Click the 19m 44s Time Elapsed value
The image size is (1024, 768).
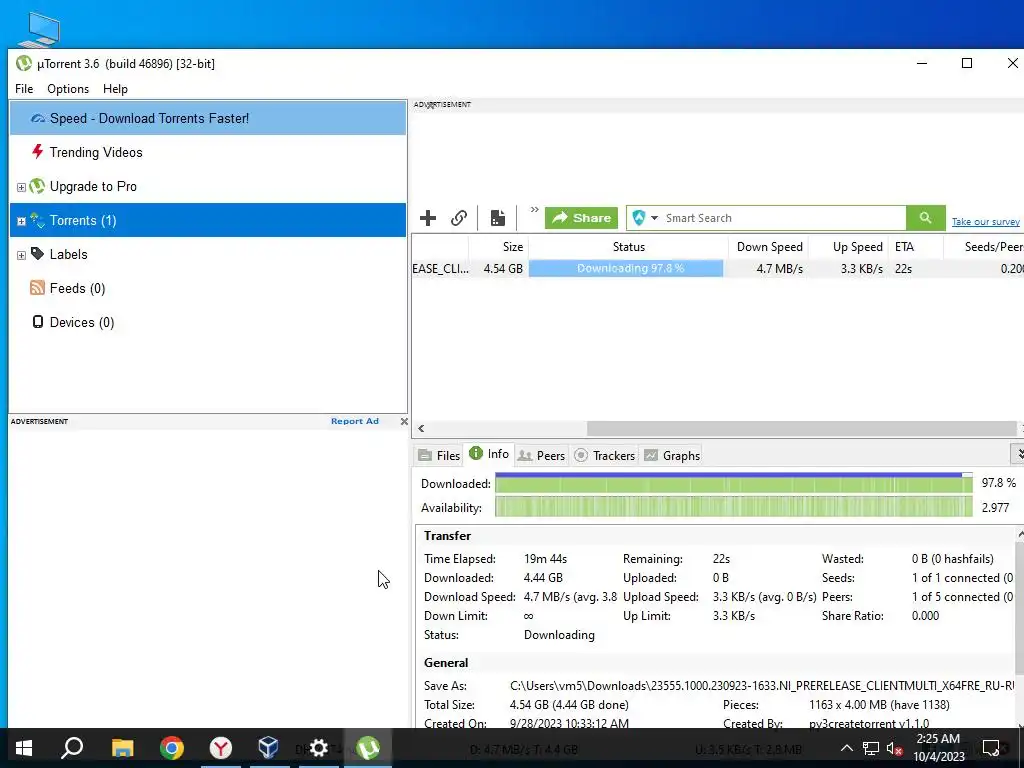(545, 559)
